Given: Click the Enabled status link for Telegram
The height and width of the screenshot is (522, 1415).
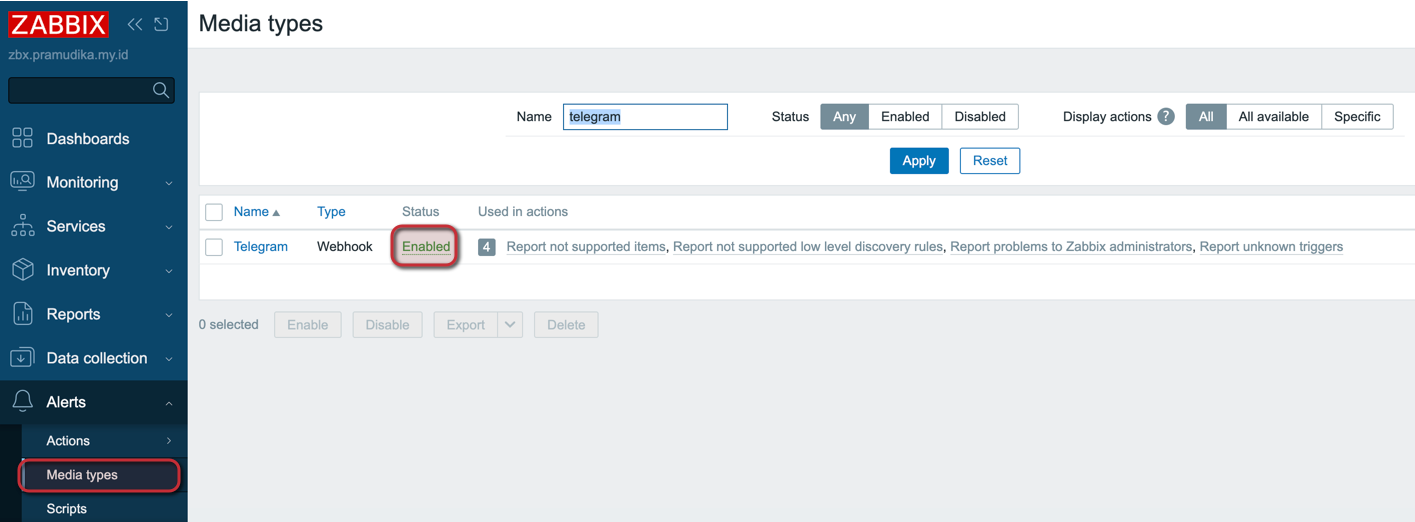Looking at the screenshot, I should (426, 247).
